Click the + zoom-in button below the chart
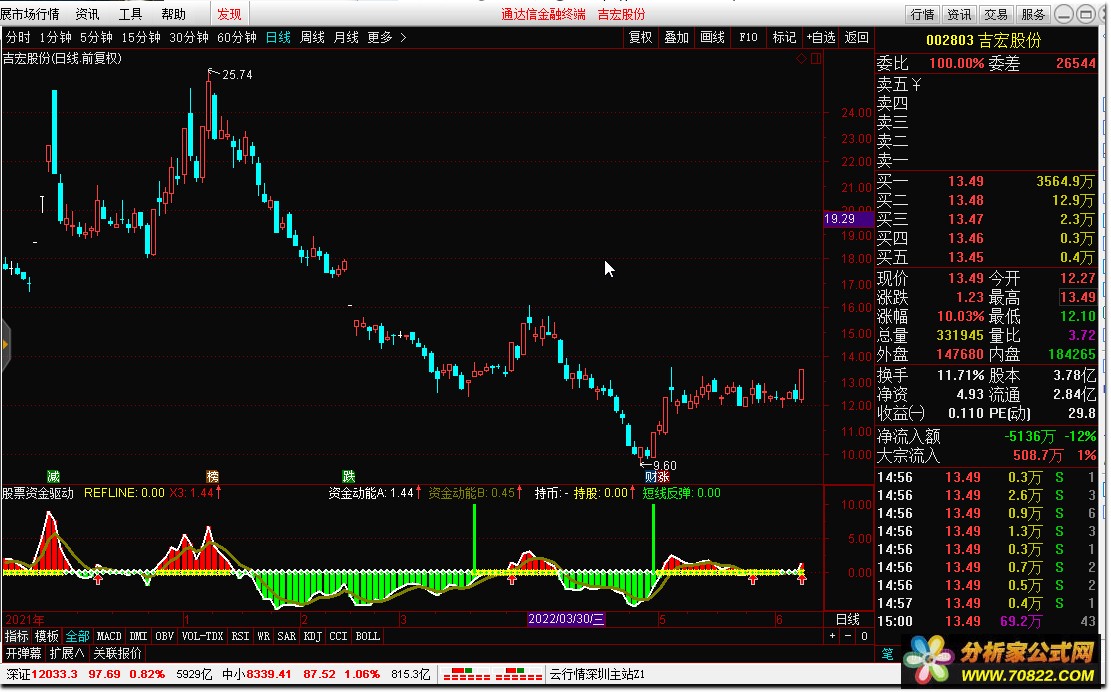Image resolution: width=1111 pixels, height=692 pixels. (833, 636)
